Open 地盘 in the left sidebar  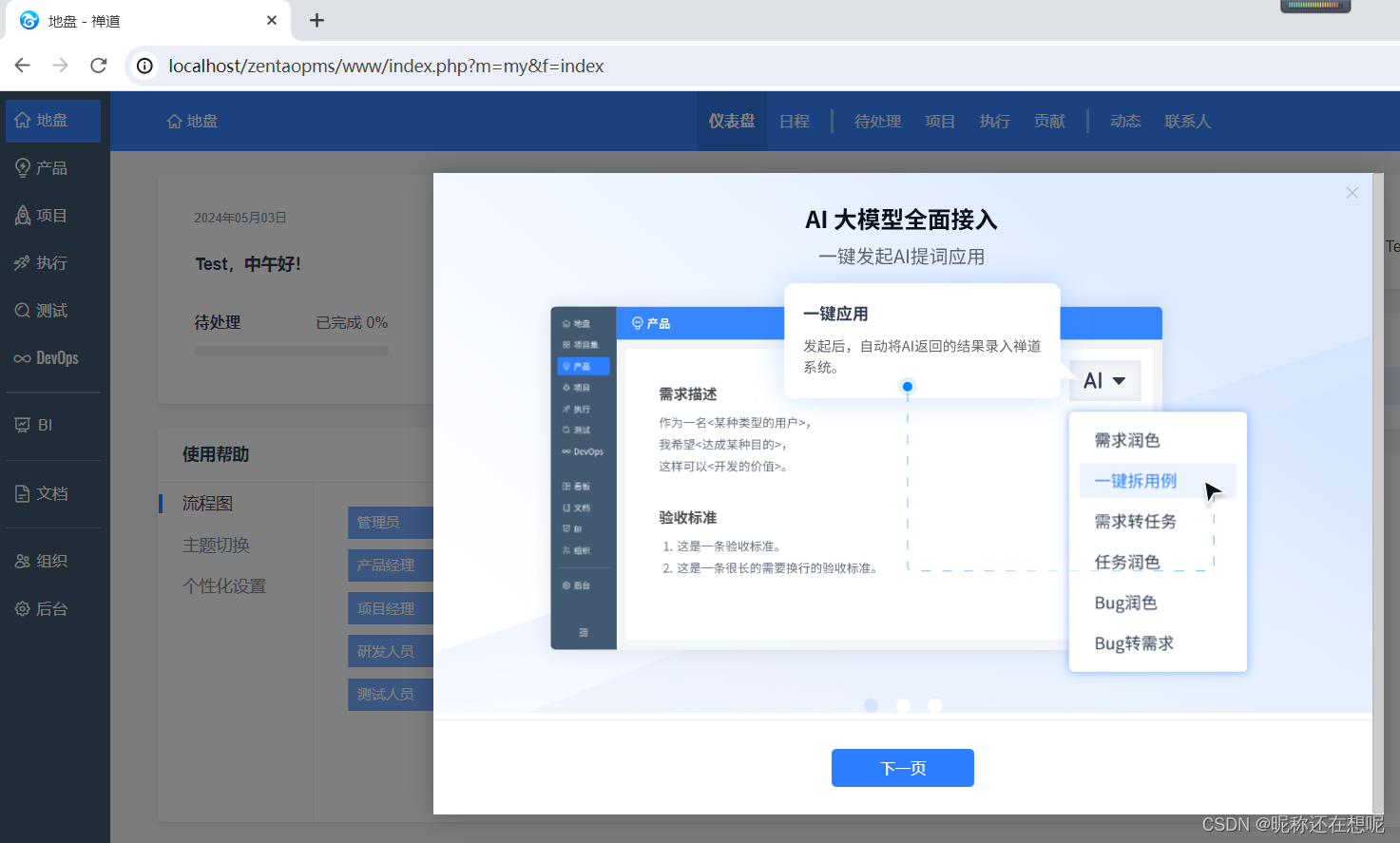(53, 121)
